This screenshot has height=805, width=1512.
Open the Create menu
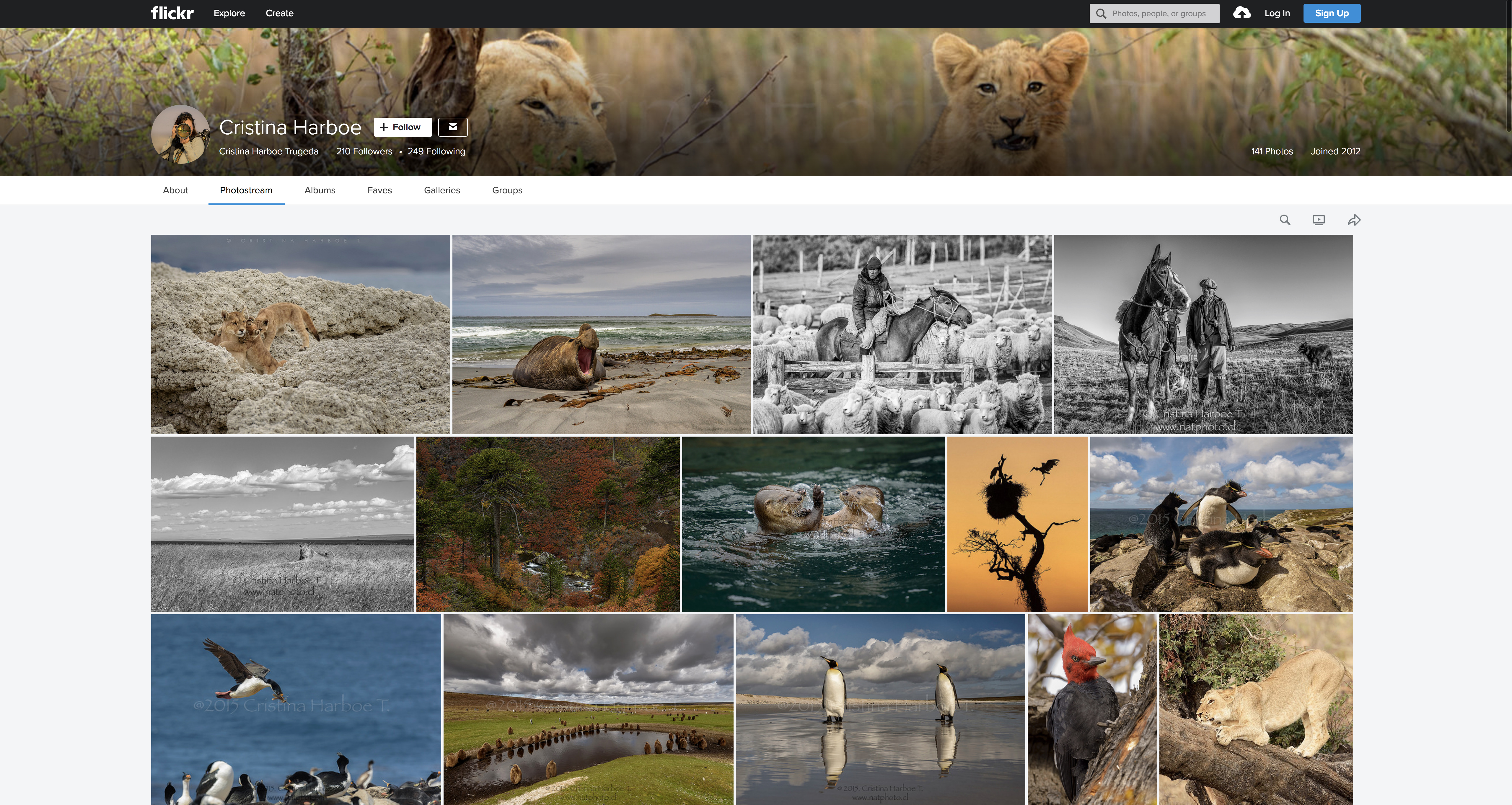pos(279,13)
